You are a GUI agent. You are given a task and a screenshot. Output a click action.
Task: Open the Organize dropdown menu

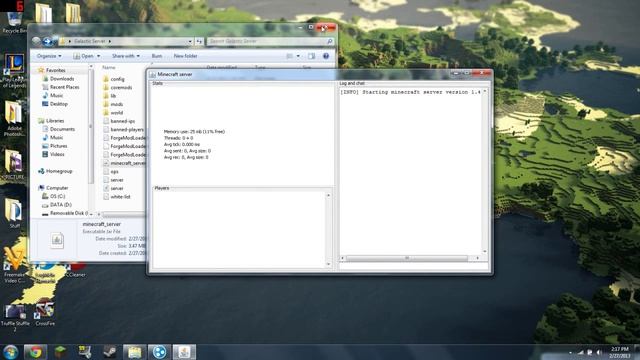[49, 56]
